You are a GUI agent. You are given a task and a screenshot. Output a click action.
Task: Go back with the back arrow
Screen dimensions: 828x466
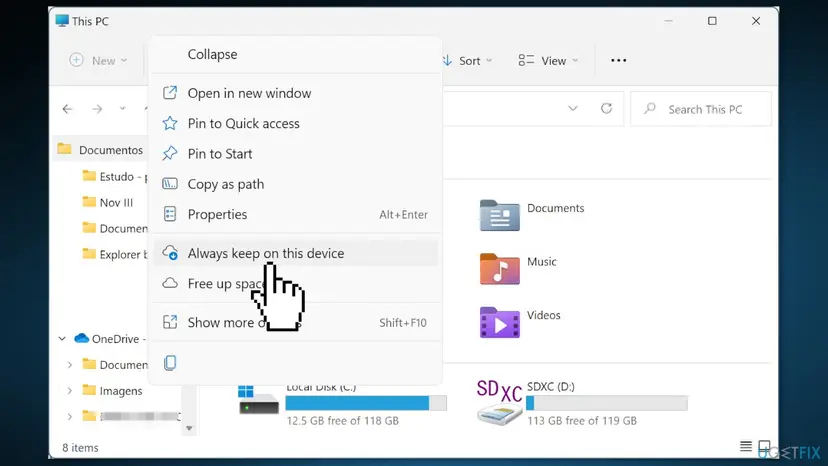point(67,109)
